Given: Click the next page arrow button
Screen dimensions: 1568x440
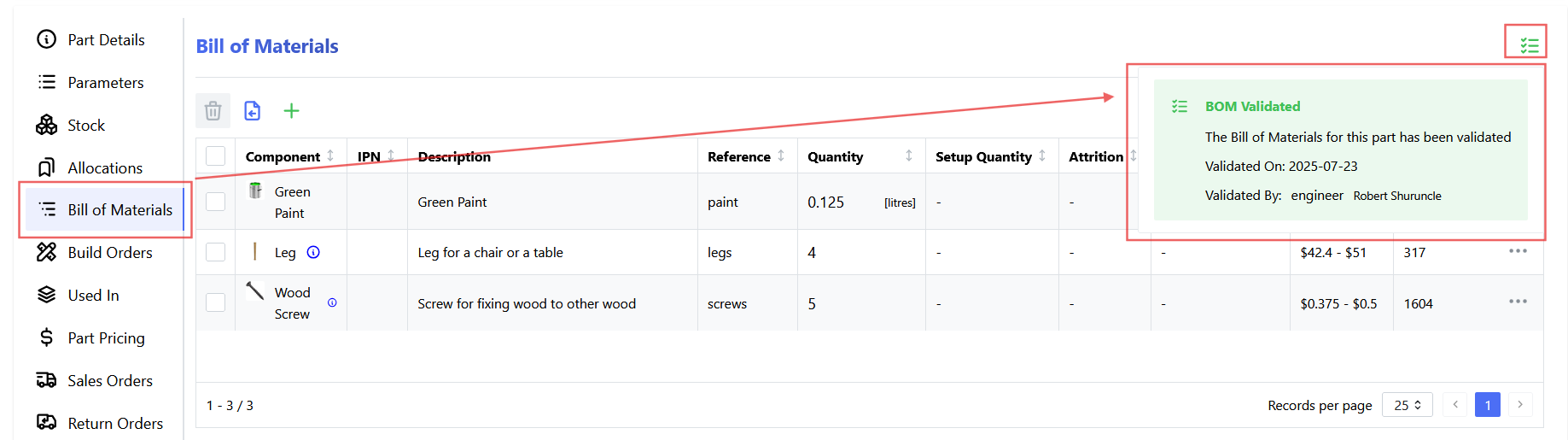Looking at the screenshot, I should coord(1519,405).
